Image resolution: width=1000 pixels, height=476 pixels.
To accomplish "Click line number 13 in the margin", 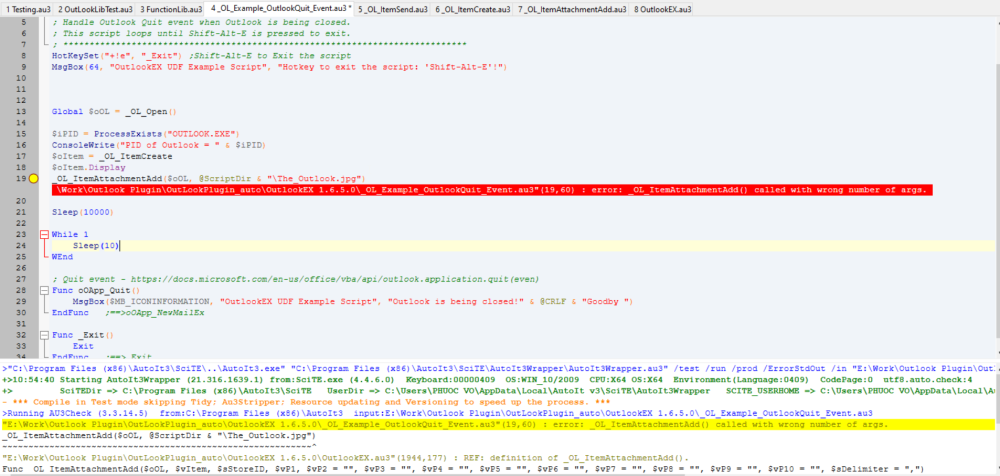I will coord(22,112).
